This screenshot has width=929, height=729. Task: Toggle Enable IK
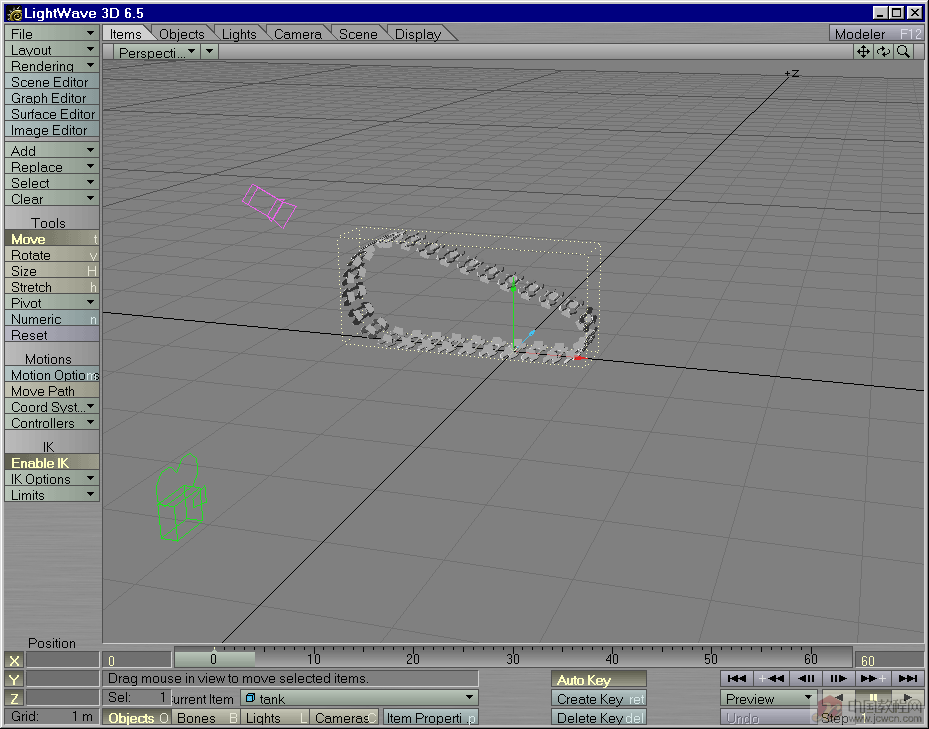[x=52, y=463]
